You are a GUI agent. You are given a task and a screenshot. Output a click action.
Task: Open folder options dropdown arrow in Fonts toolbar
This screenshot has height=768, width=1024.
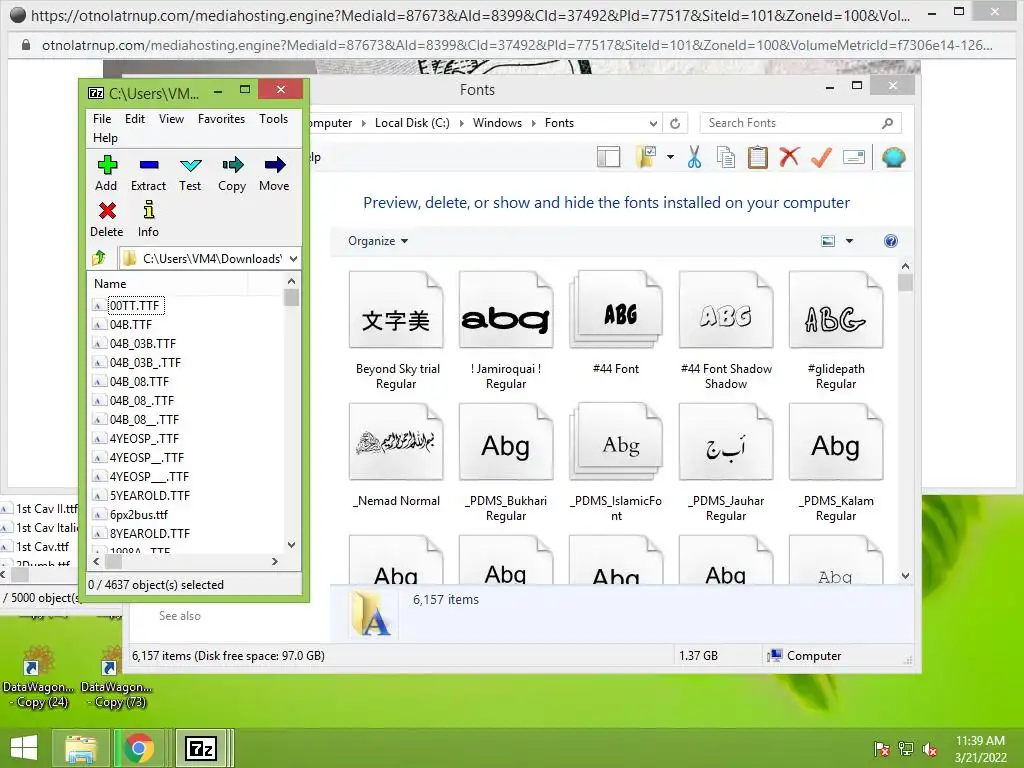(671, 157)
